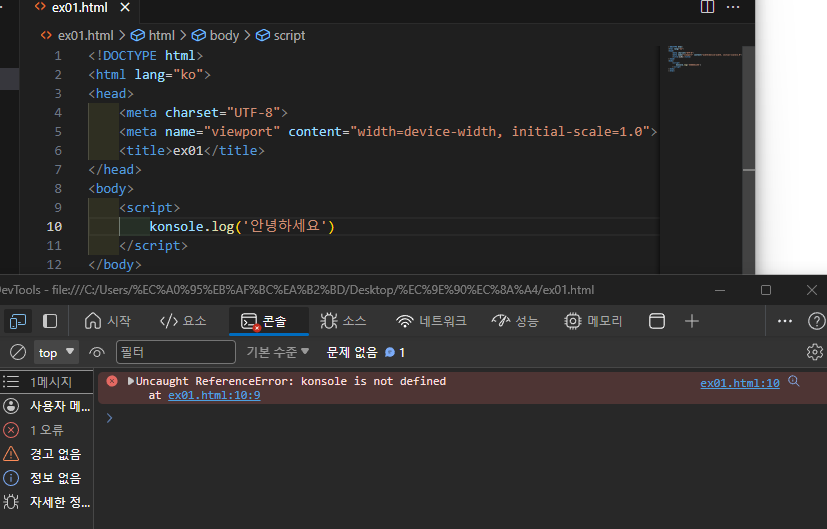
Task: Toggle the DevTools sidebar dock icon
Action: click(x=50, y=321)
